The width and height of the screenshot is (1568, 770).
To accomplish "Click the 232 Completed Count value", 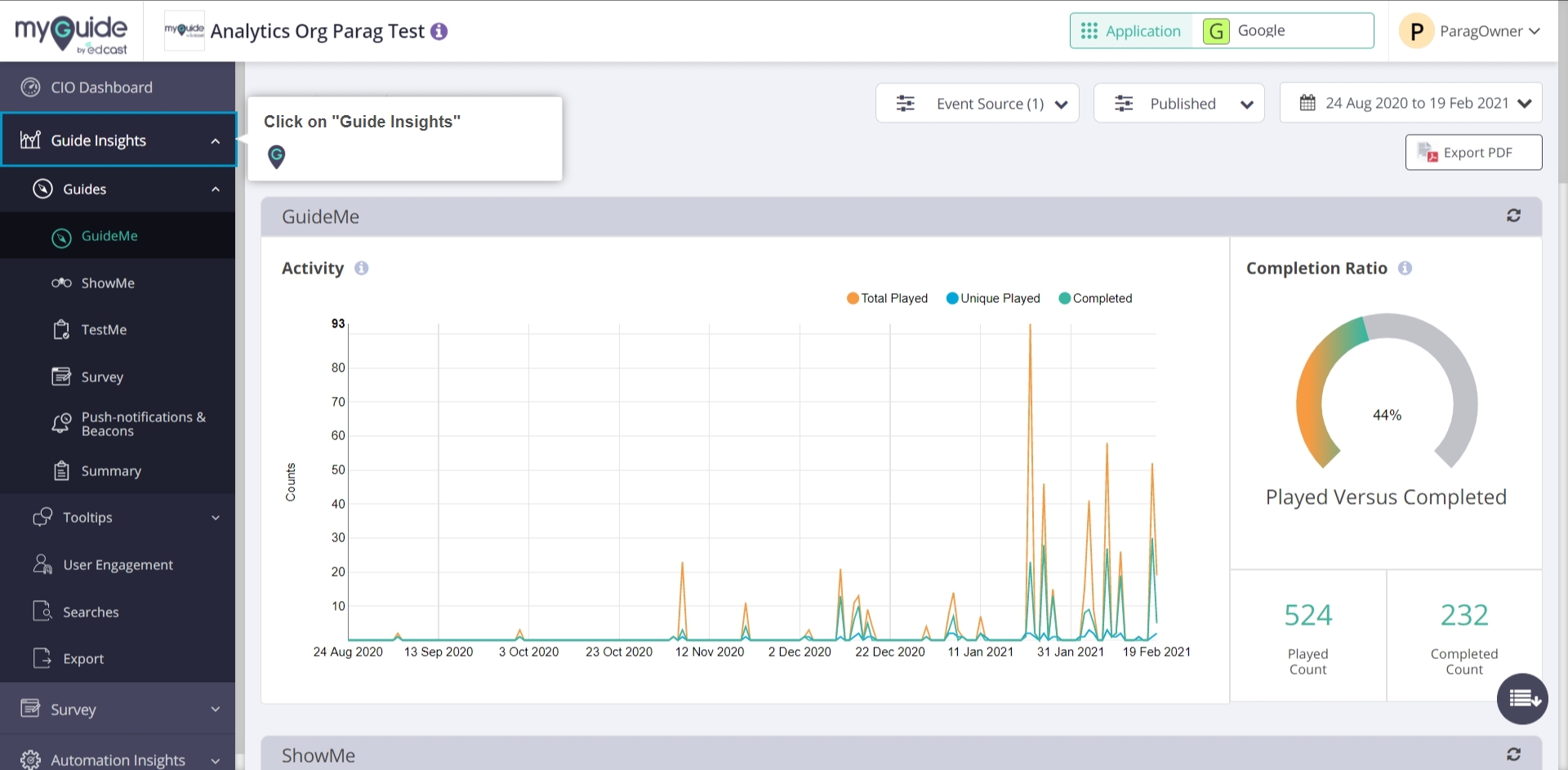I will 1464,615.
